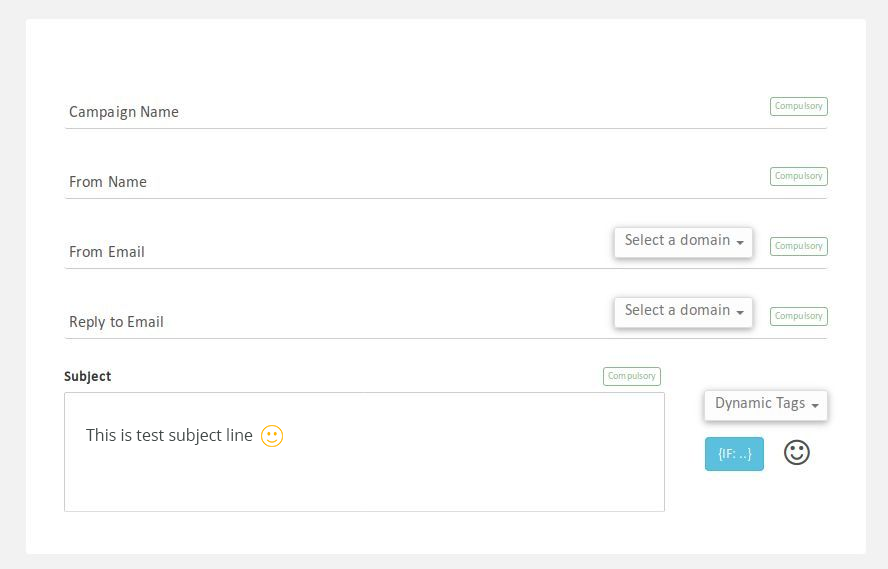Click the Compulsory badge beside From Email
Viewport: 888px width, 569px height.
click(x=799, y=246)
